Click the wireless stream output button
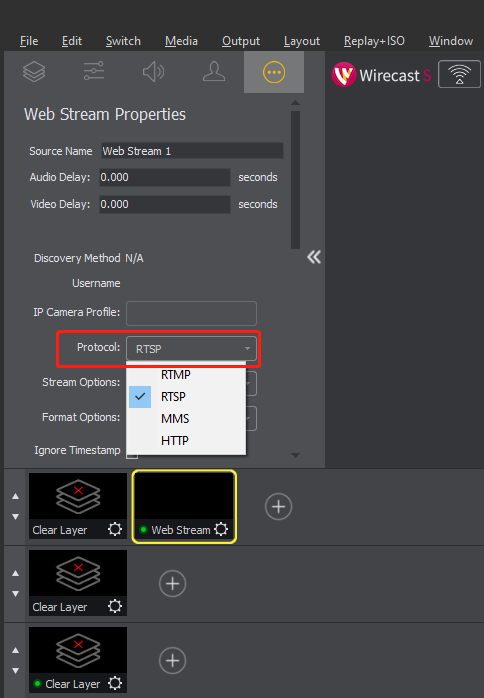The width and height of the screenshot is (484, 698). pyautogui.click(x=460, y=74)
